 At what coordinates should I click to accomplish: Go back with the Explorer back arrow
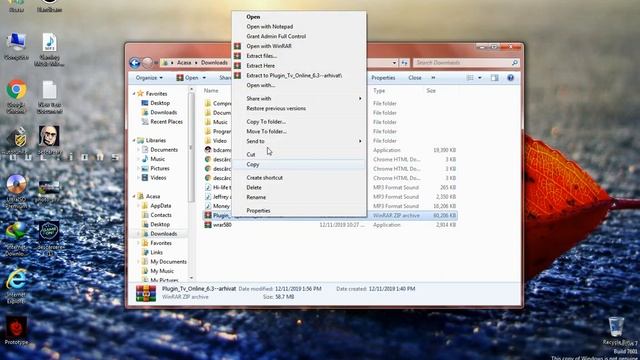point(135,63)
